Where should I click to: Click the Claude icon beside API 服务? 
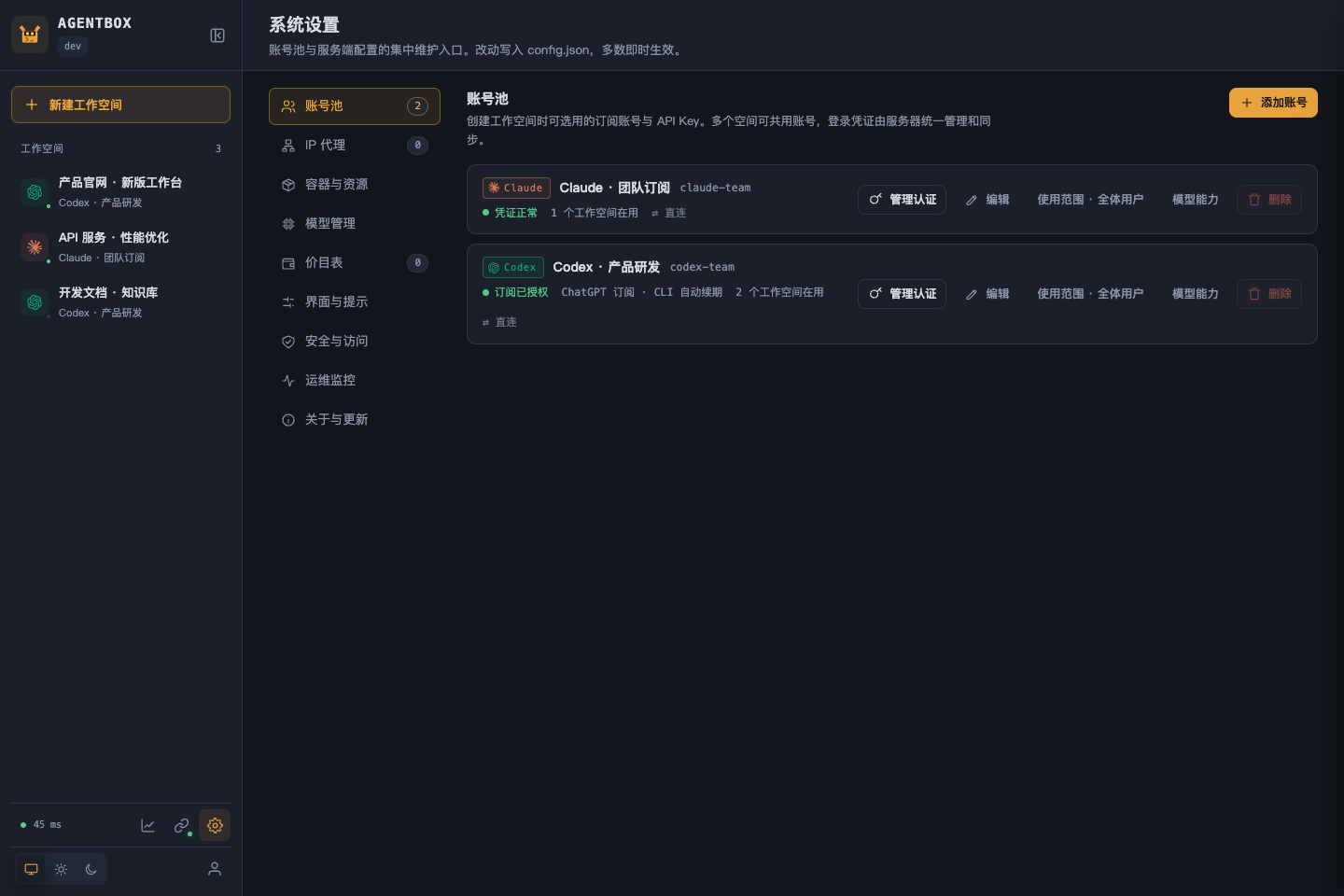click(35, 246)
